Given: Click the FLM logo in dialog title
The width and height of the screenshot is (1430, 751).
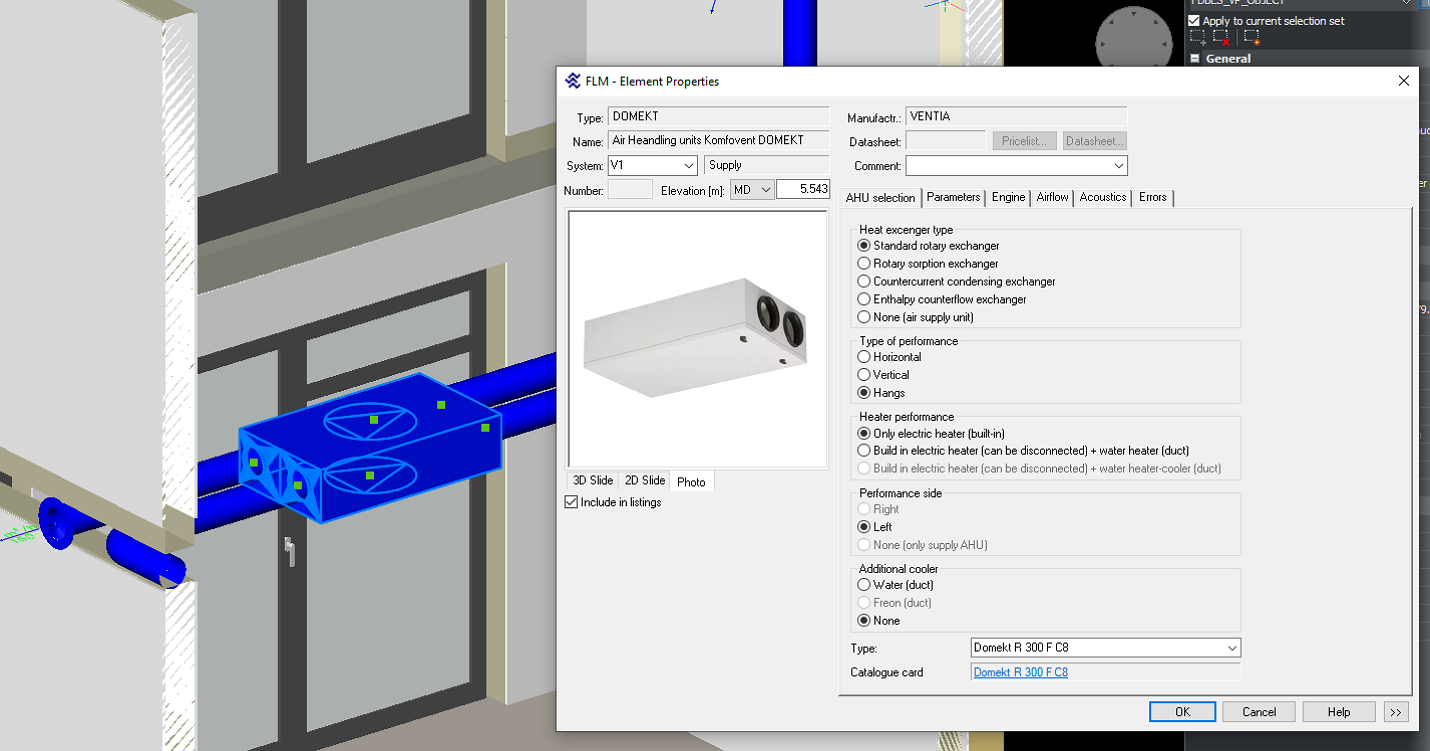Looking at the screenshot, I should pyautogui.click(x=573, y=81).
